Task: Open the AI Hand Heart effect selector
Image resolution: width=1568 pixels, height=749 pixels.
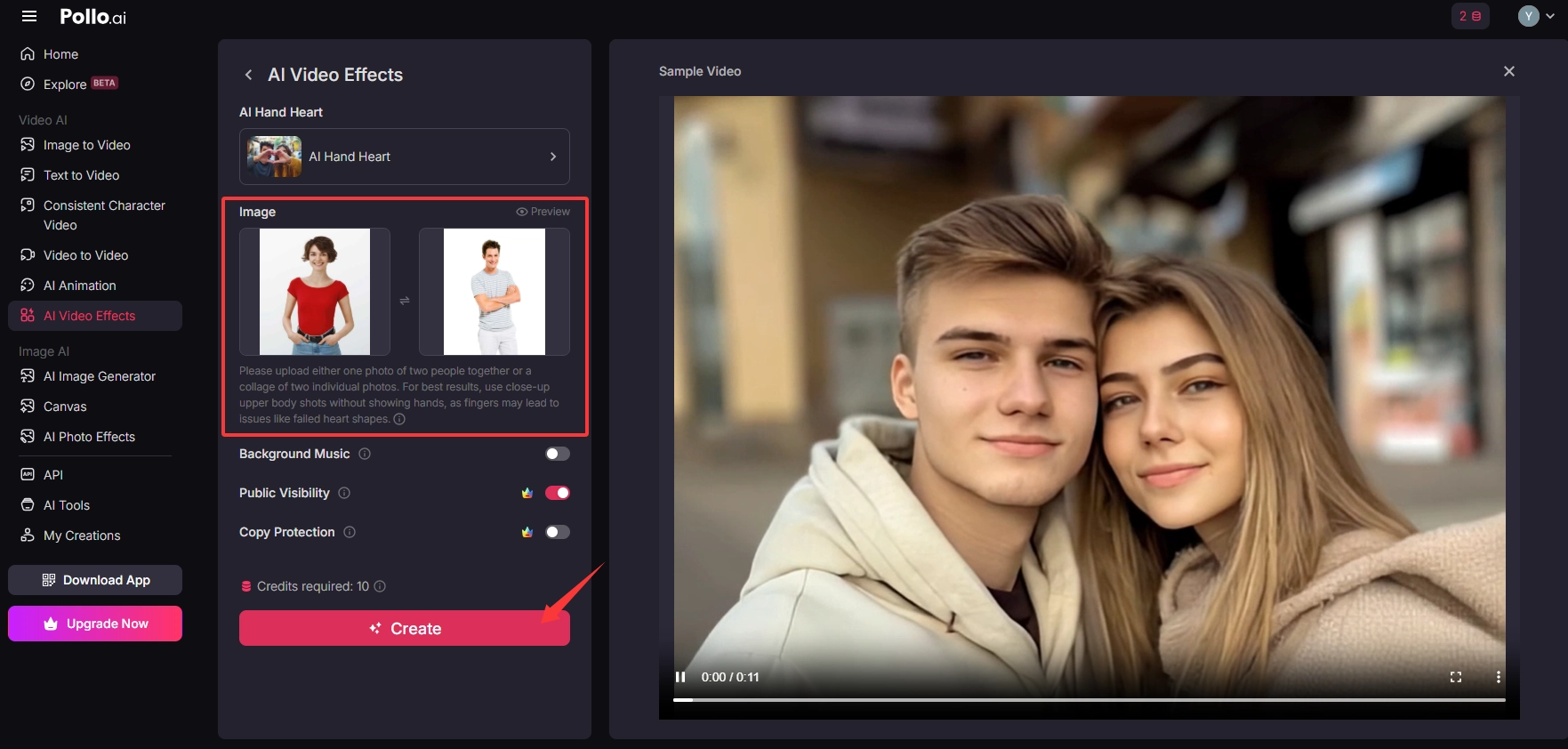Action: [405, 157]
